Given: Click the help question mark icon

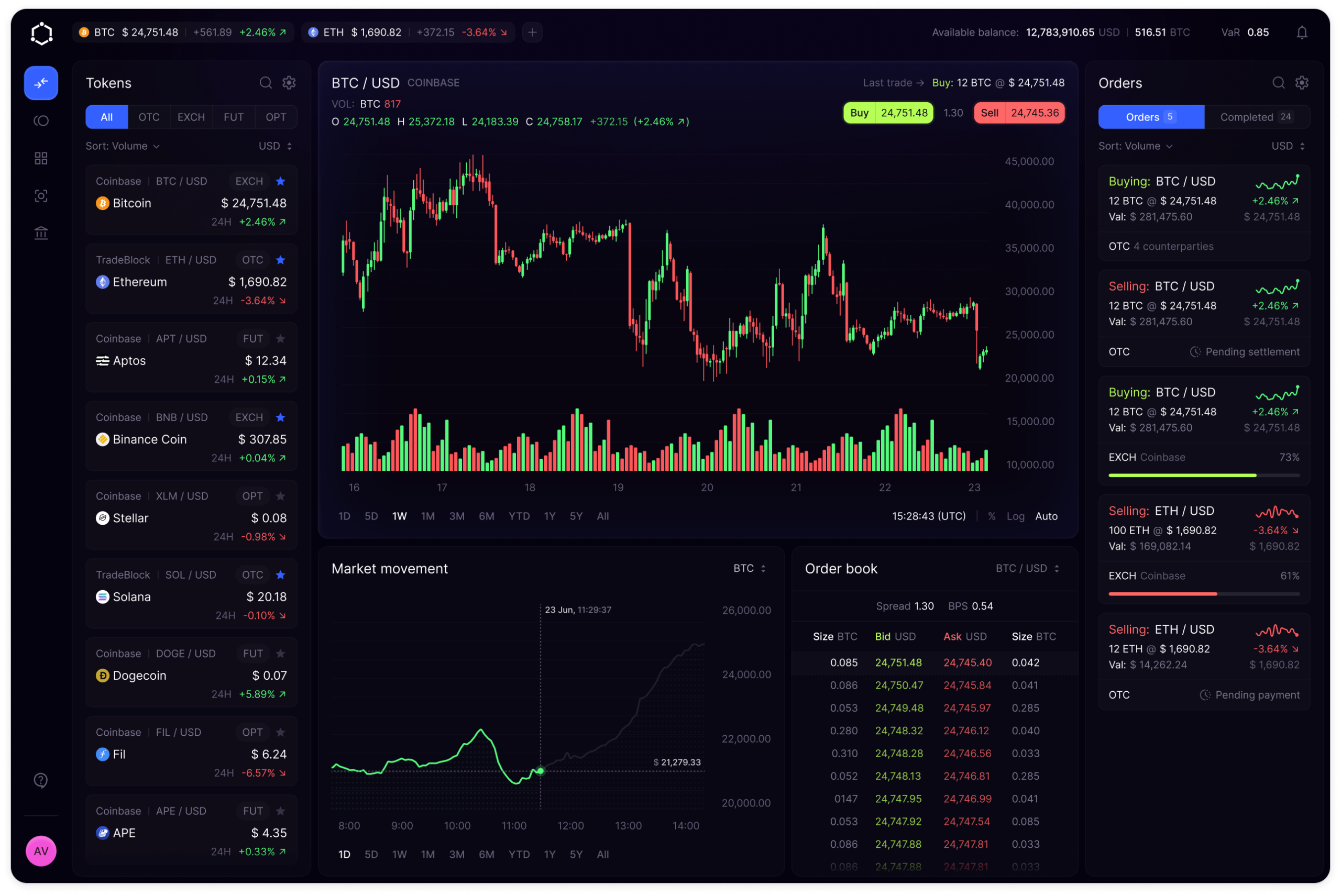Looking at the screenshot, I should [41, 780].
